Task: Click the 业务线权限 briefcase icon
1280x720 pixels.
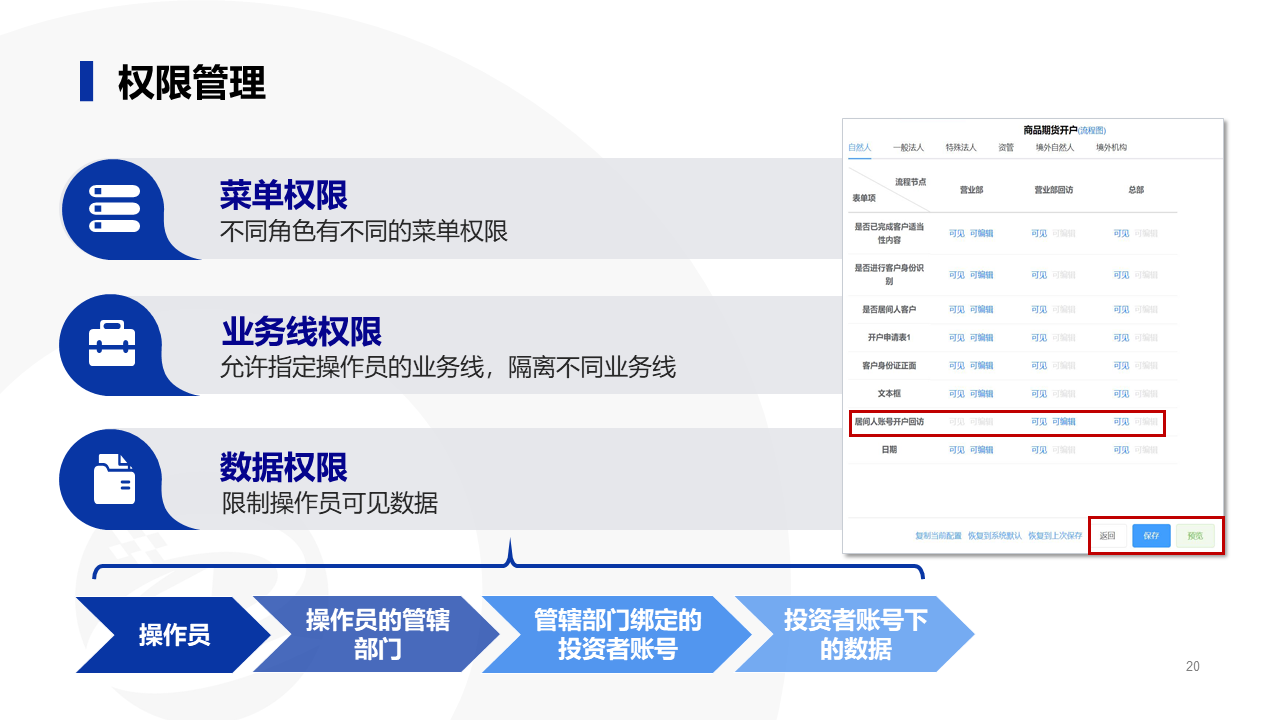Action: 114,343
